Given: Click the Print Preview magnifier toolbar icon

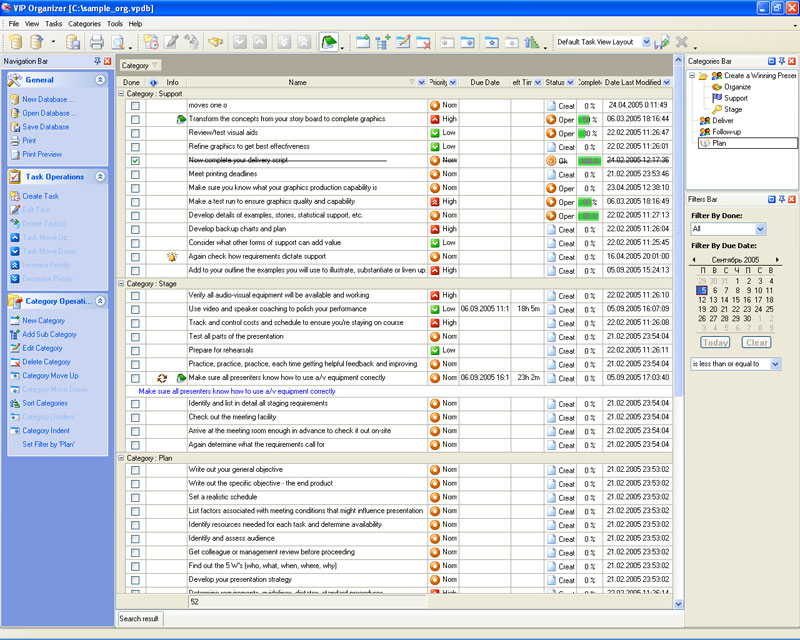Looking at the screenshot, I should pyautogui.click(x=118, y=42).
